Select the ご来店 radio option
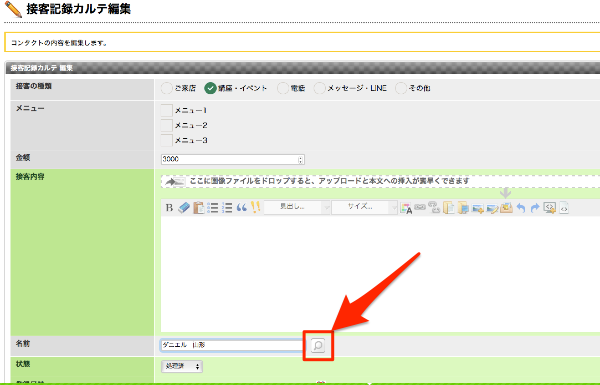 click(166, 88)
